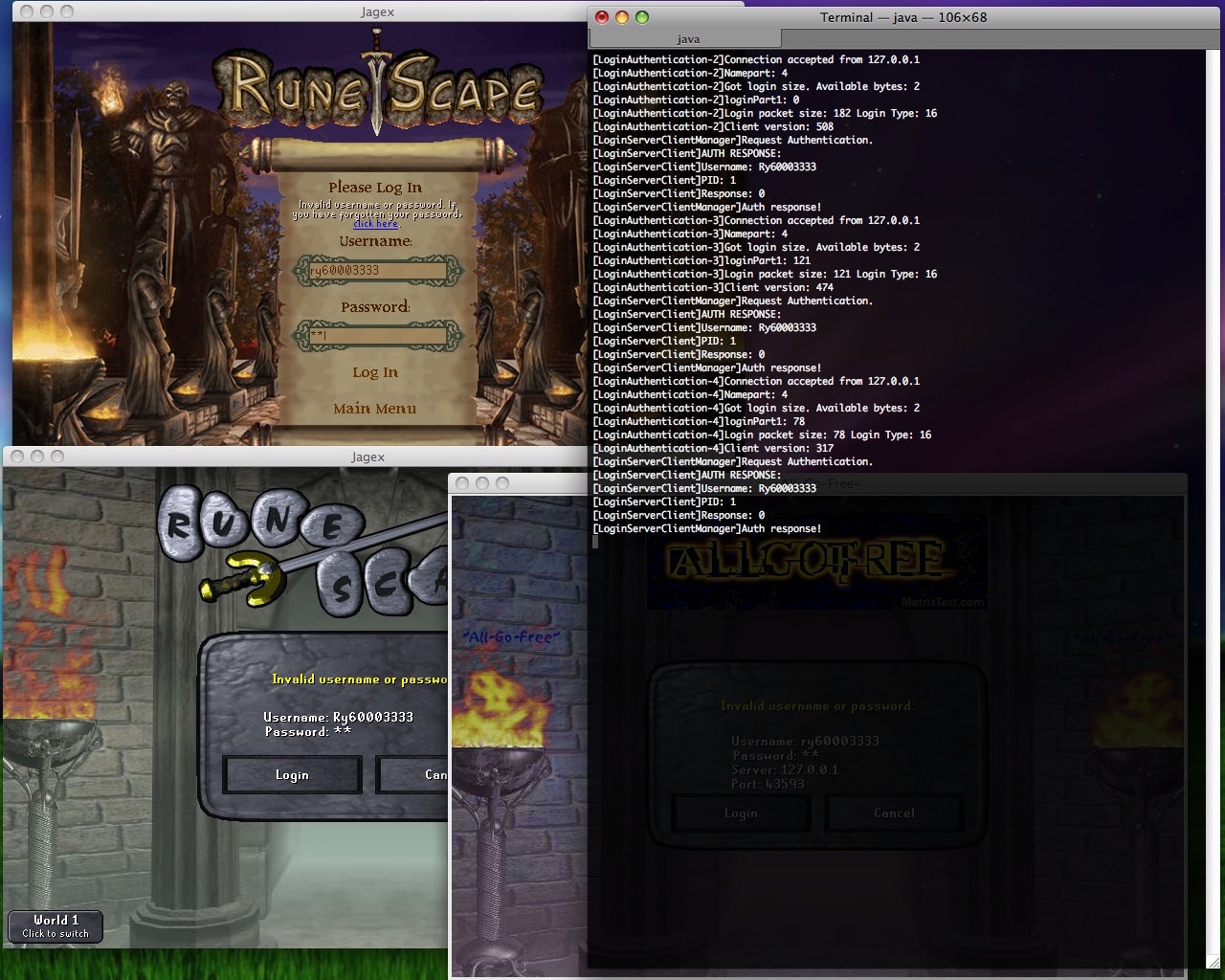The height and width of the screenshot is (980, 1225).
Task: Close the All-Go-Free client window
Action: tap(462, 483)
